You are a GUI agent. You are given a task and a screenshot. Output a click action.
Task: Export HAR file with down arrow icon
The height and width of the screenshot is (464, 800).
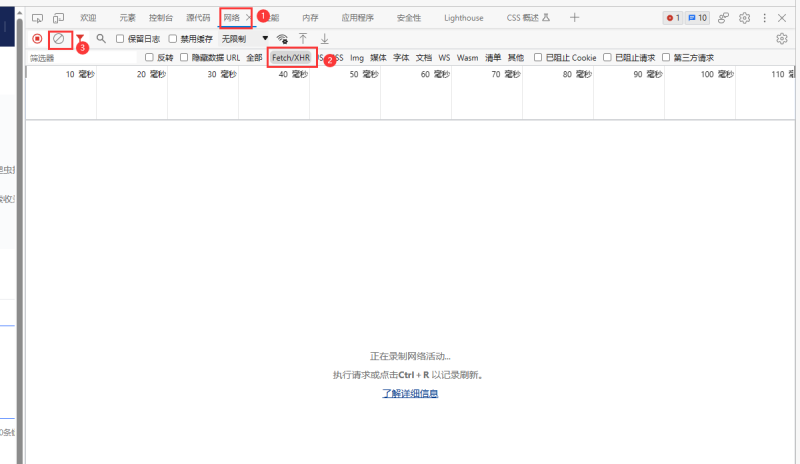click(324, 39)
